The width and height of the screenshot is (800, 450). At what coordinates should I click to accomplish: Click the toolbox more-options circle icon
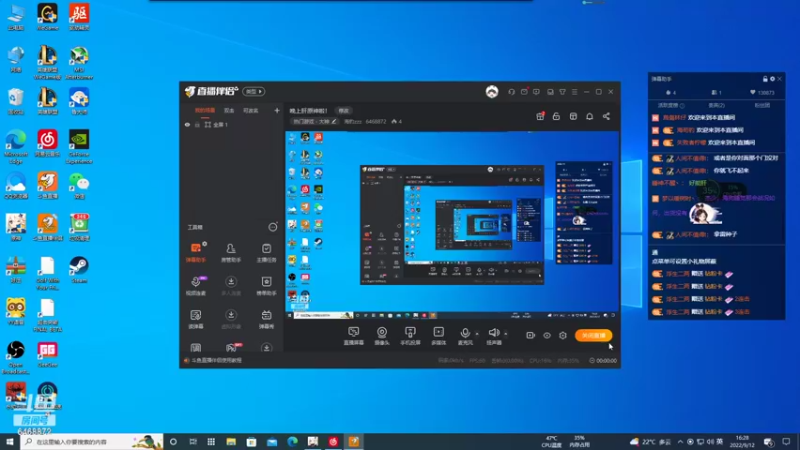(273, 228)
